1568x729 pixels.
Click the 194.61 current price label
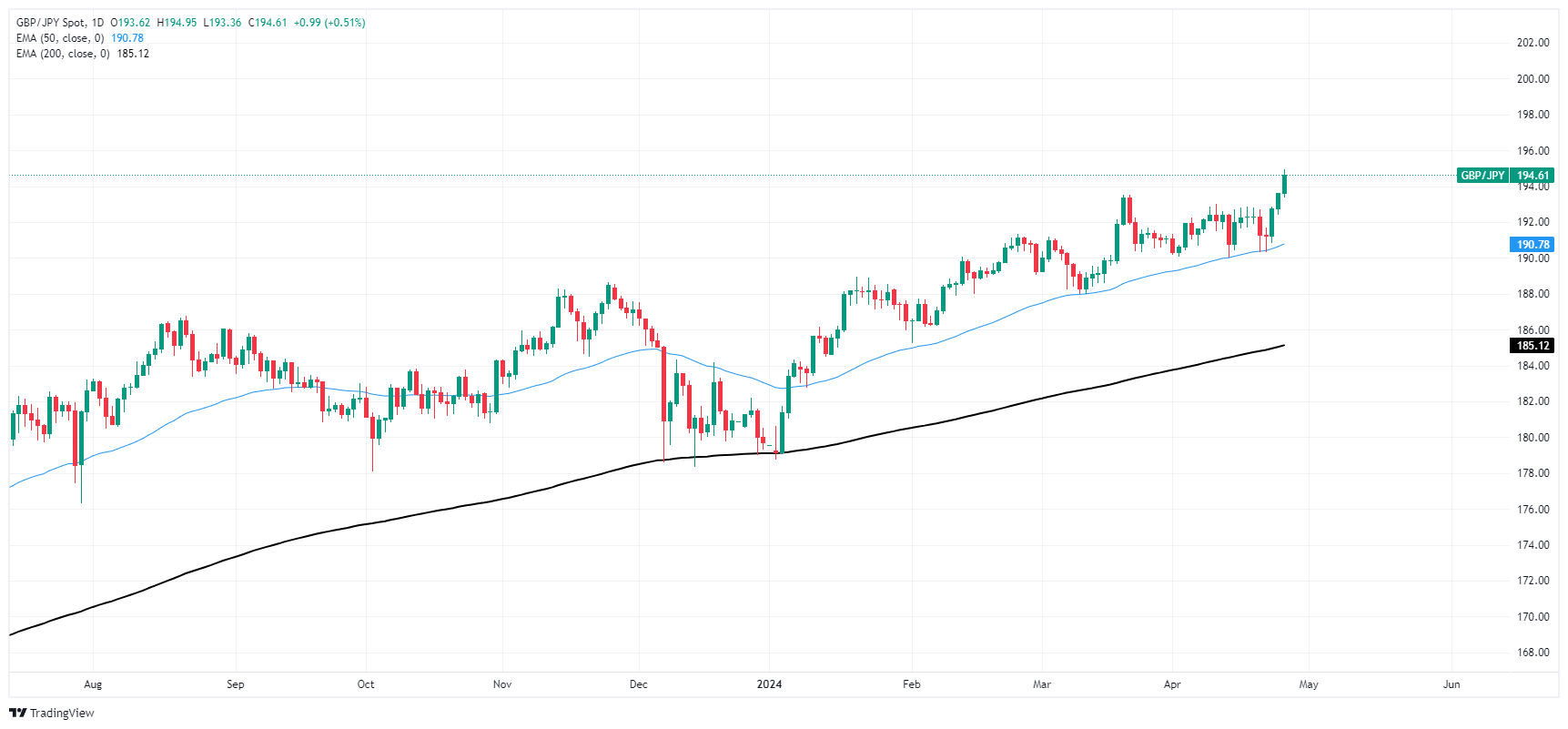[1533, 176]
